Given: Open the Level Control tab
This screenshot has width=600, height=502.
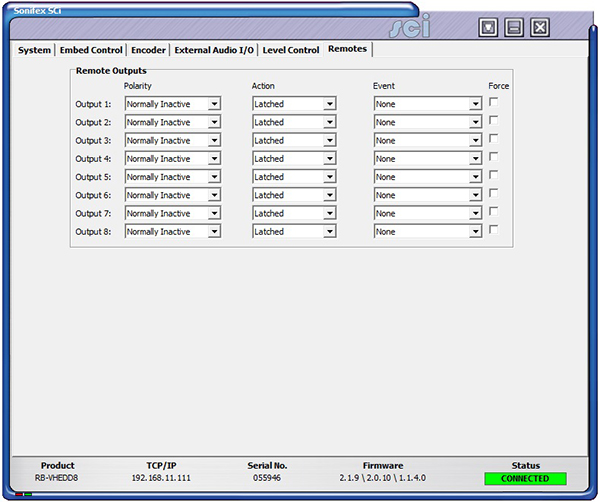Looking at the screenshot, I should 291,50.
